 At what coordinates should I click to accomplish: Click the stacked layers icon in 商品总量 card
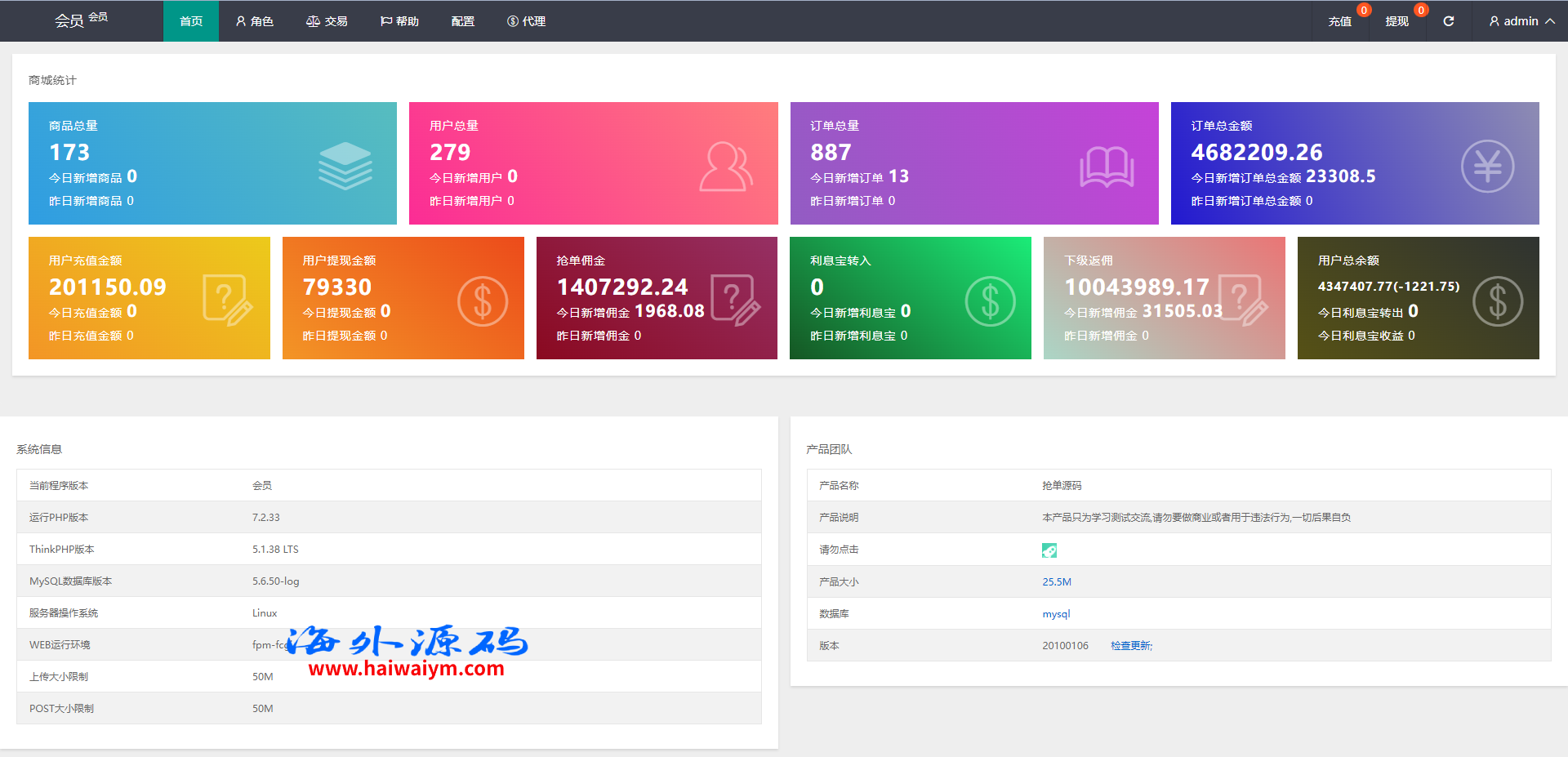[345, 166]
